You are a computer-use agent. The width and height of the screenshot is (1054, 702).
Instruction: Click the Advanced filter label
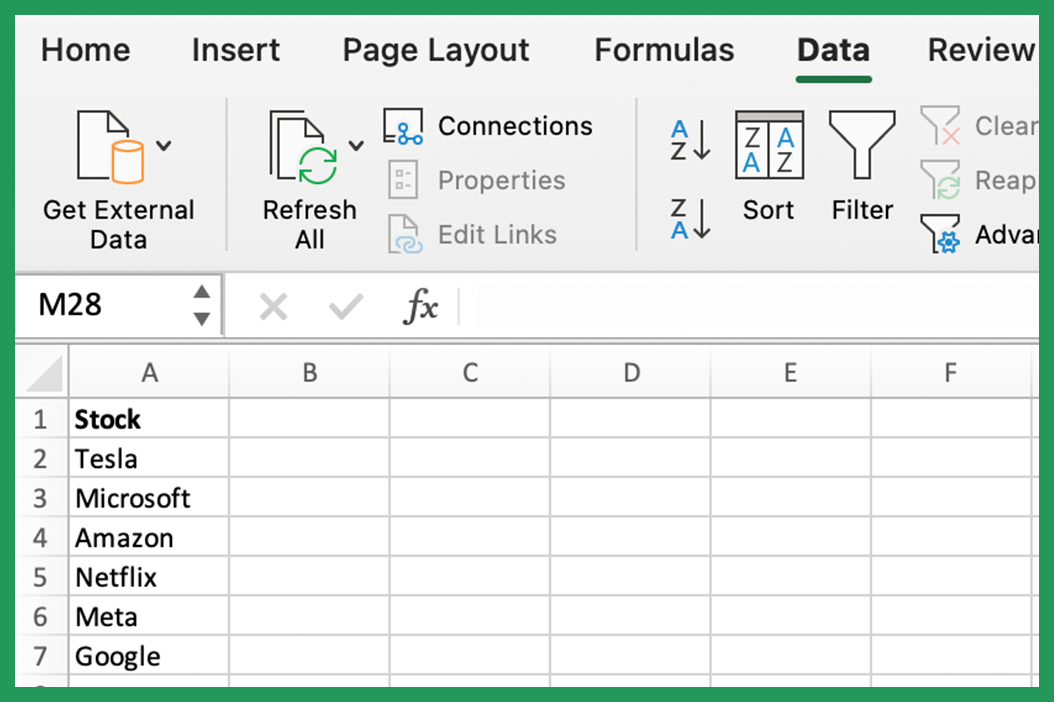[x=1007, y=235]
